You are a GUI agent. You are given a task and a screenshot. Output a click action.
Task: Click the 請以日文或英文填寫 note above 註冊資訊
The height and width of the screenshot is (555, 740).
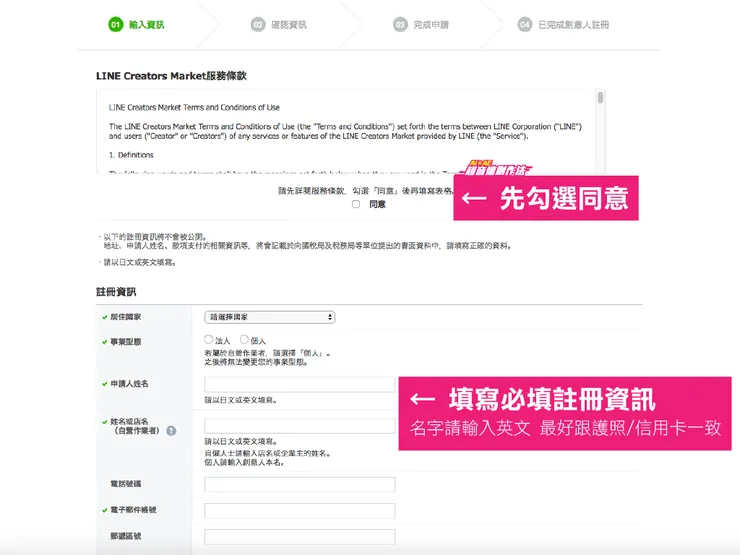point(140,262)
